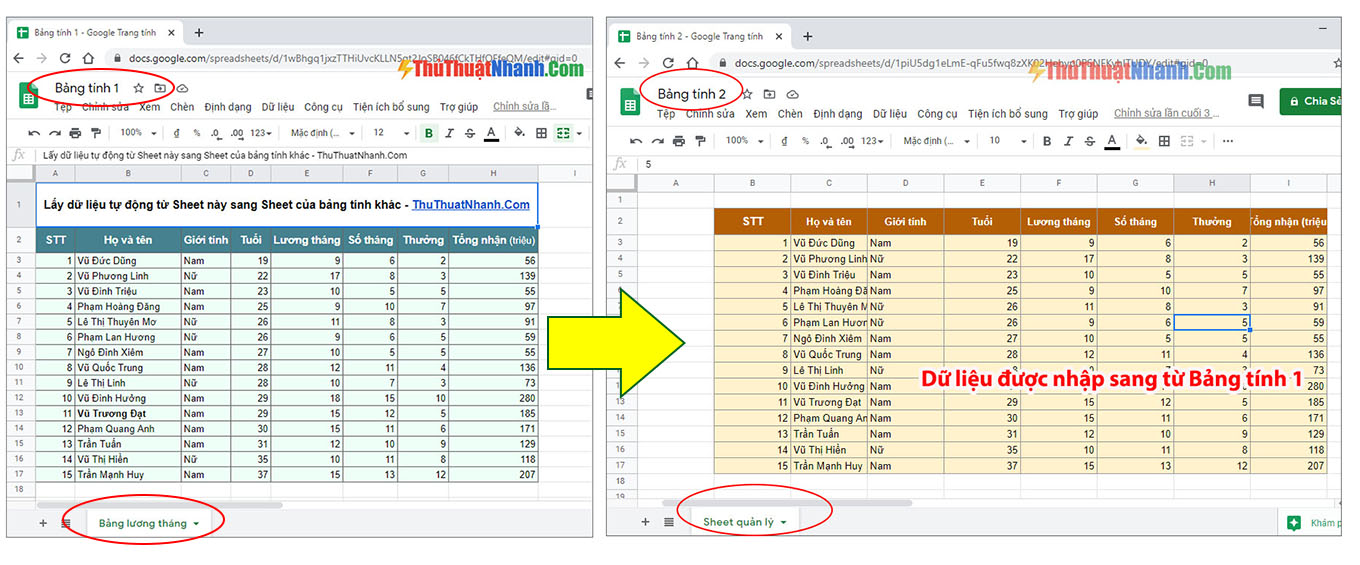Open borders tool in Bảng tính 1
1360x565 pixels.
[x=541, y=133]
